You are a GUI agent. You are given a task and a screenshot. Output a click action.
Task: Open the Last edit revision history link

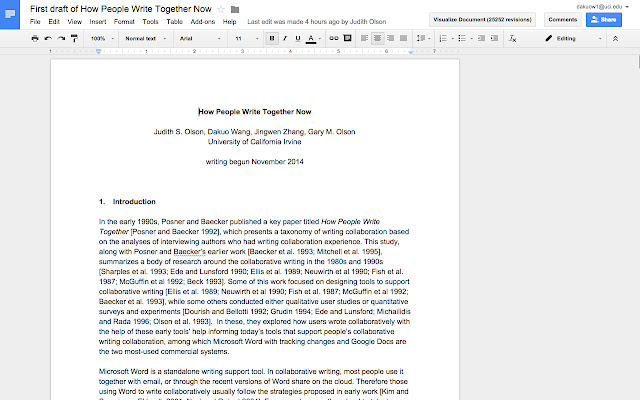coord(317,22)
